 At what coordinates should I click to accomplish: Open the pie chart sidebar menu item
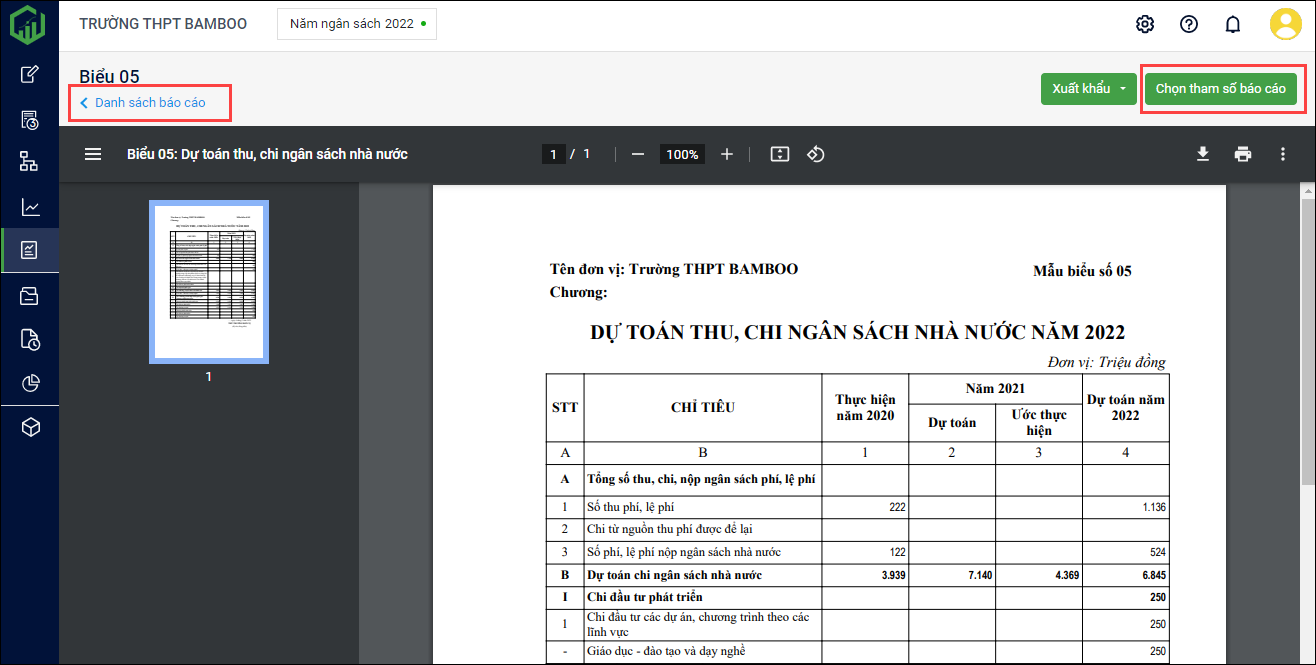pos(30,384)
